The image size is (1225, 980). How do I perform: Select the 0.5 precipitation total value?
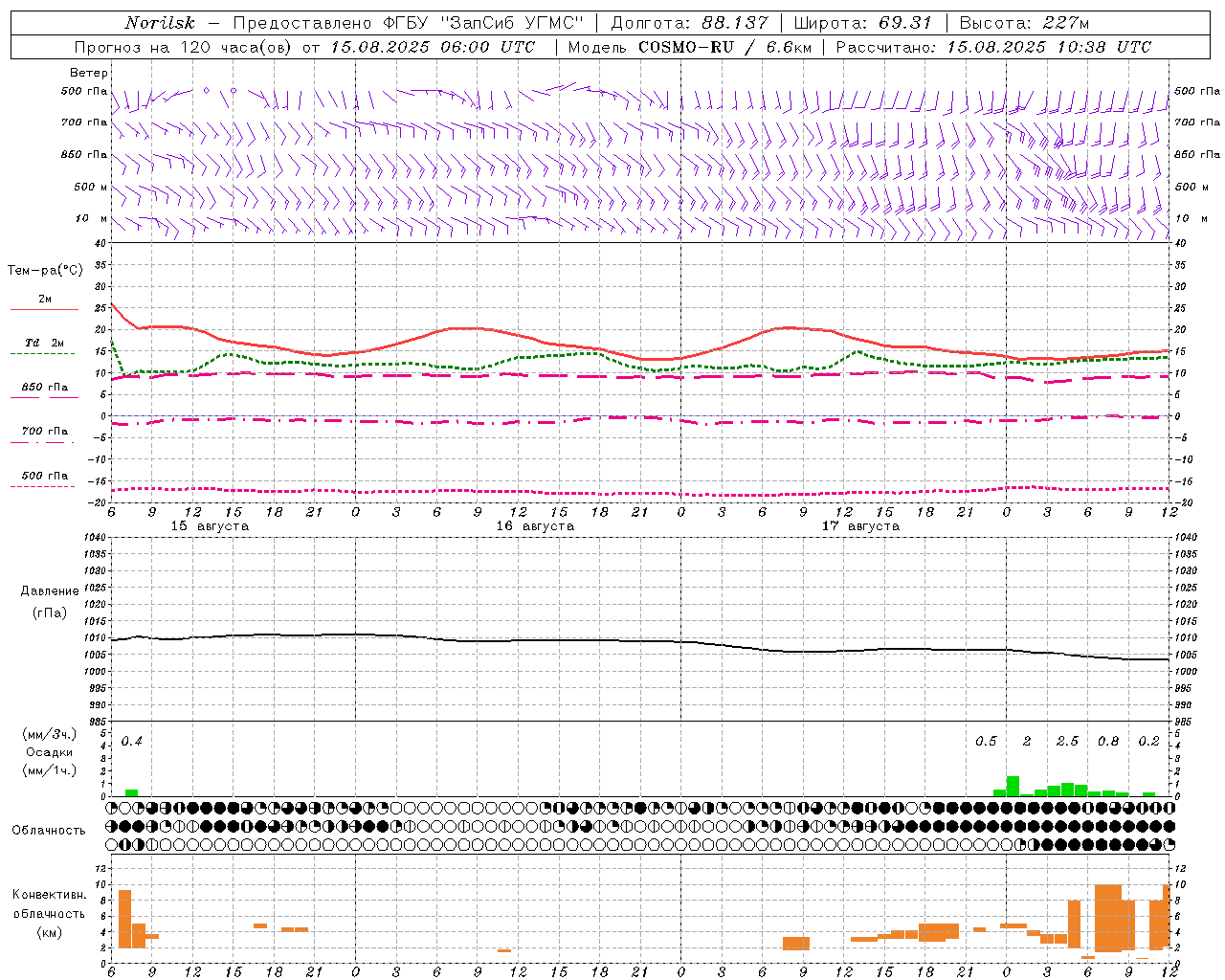click(x=986, y=742)
